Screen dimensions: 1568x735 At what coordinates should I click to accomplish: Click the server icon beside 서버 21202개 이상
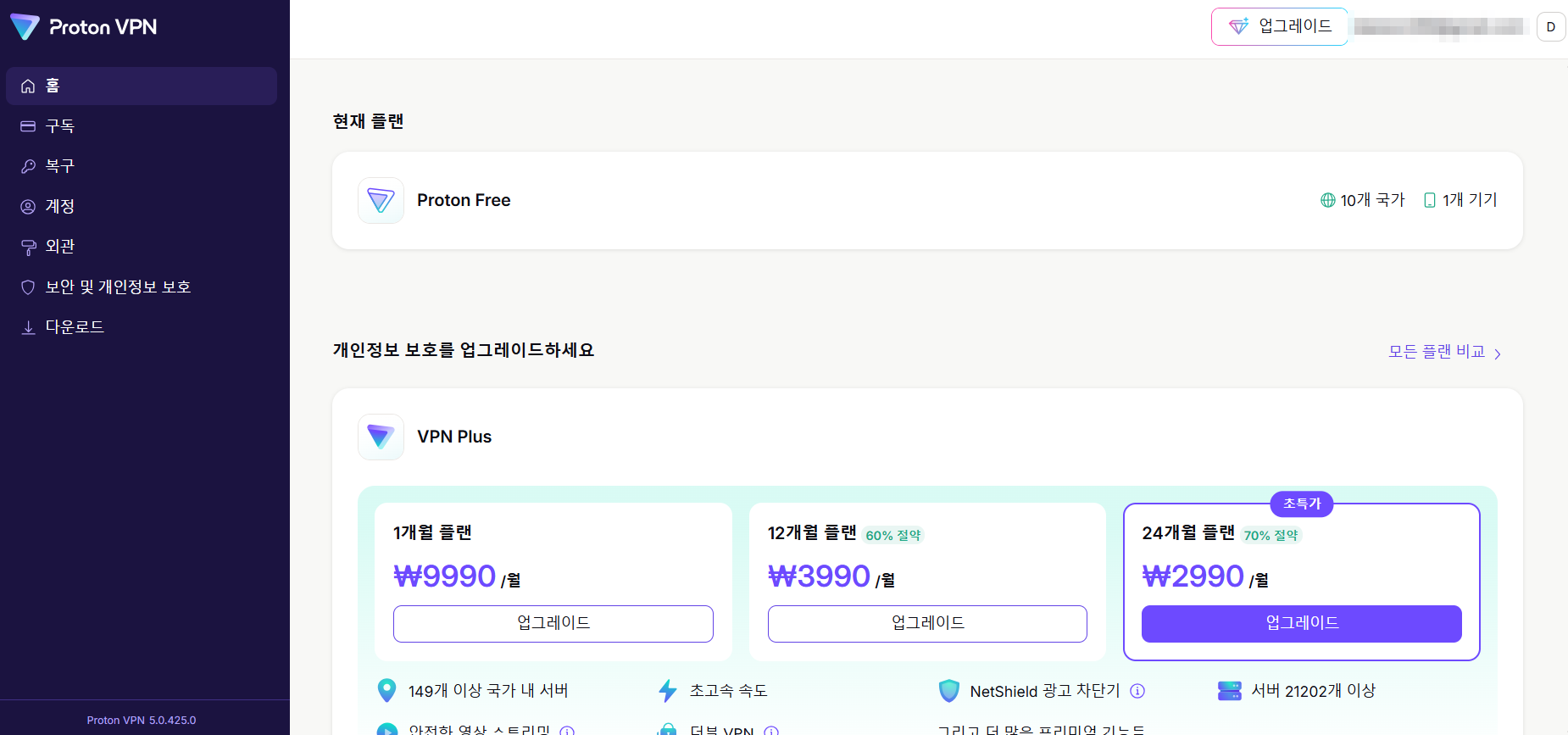1230,691
